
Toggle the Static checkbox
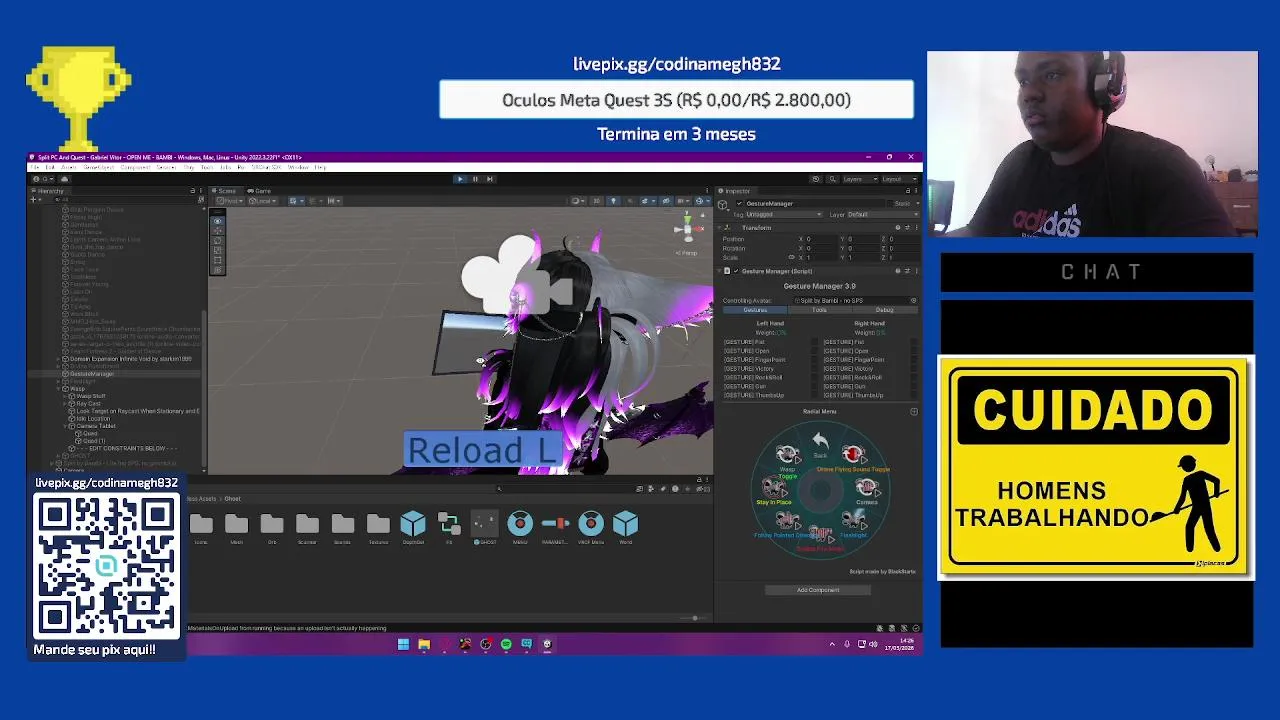pos(891,203)
